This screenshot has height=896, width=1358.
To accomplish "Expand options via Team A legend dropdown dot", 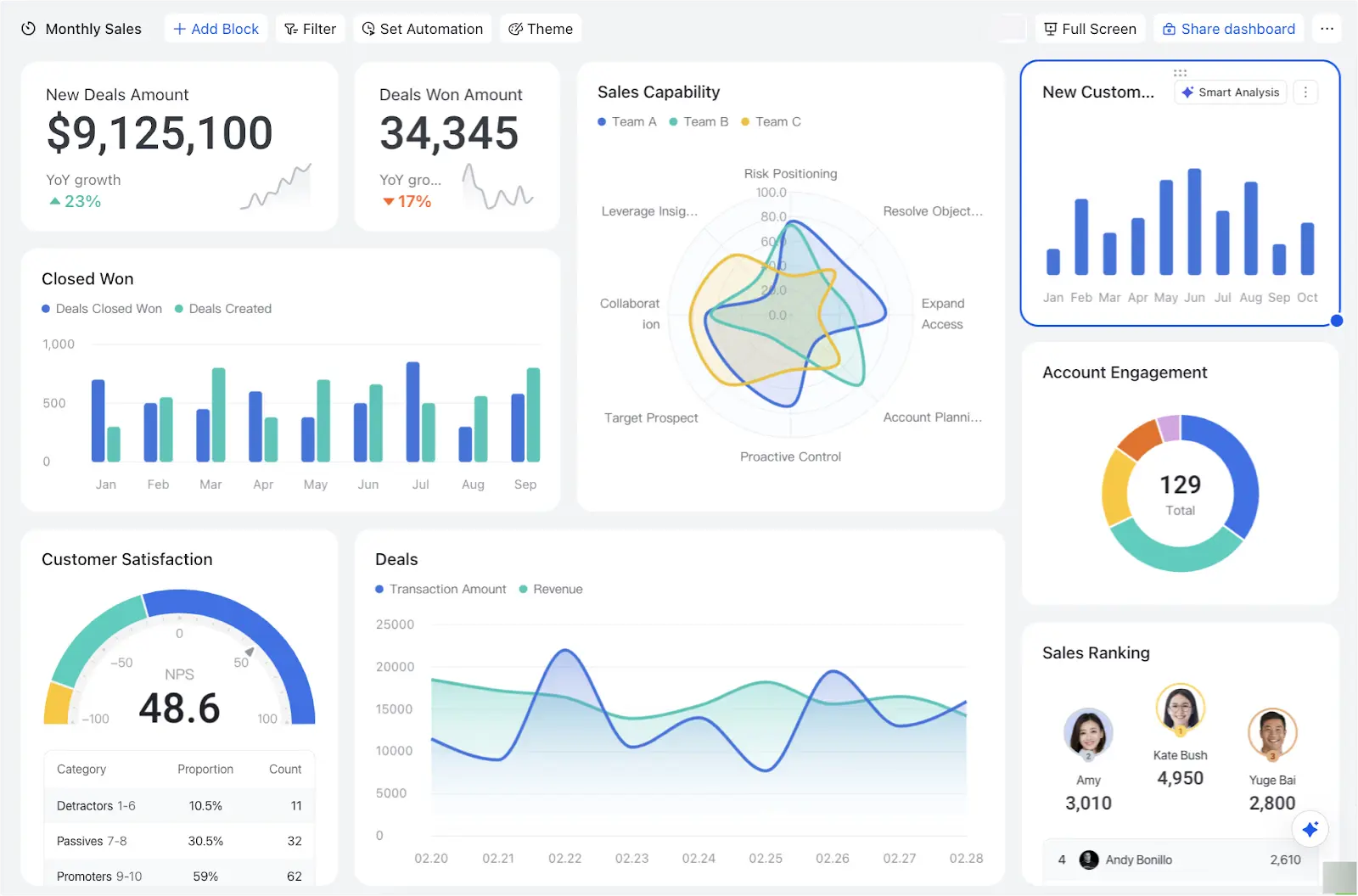I will 600,121.
